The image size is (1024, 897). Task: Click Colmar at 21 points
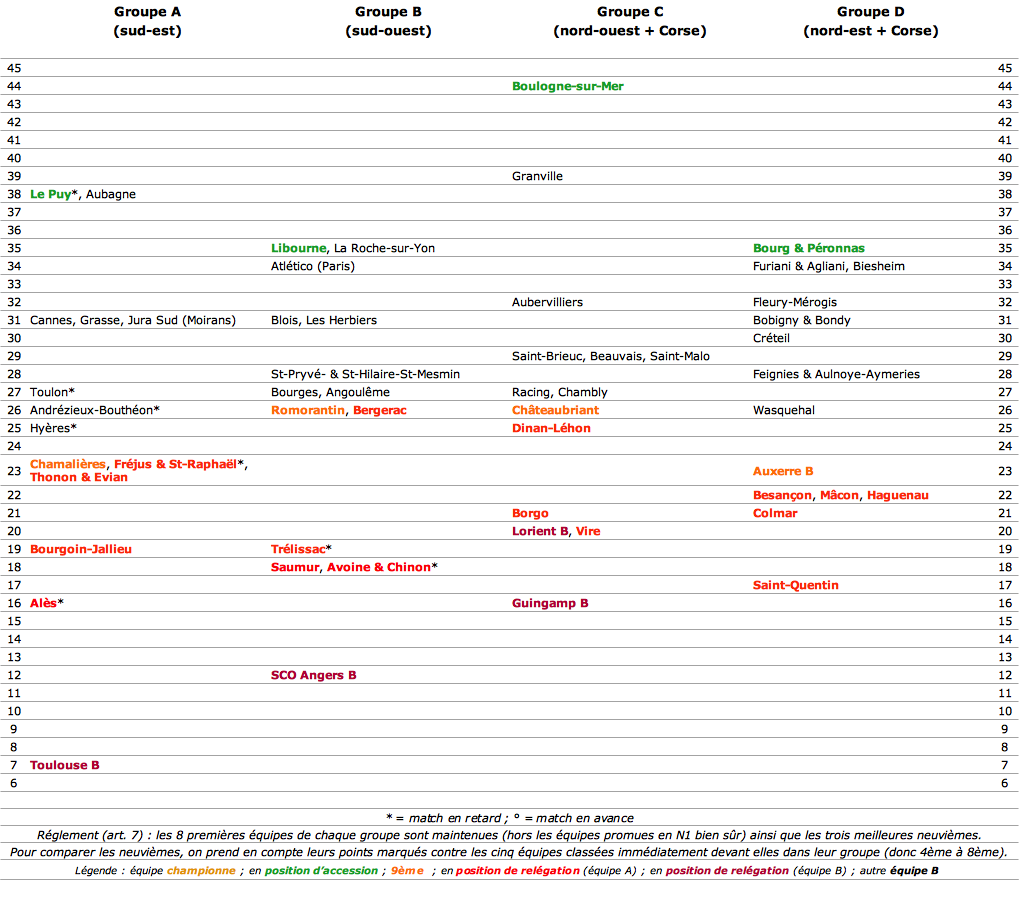775,513
